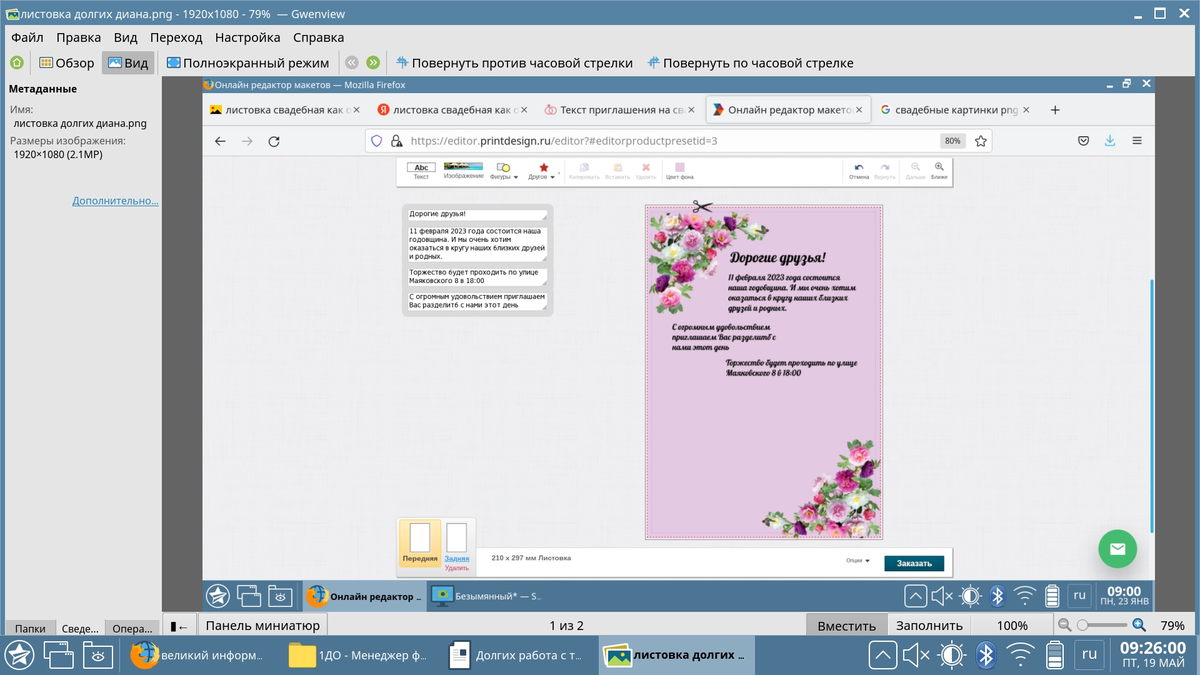1200x675 pixels.
Task: Click the green start page icon
Action: [16, 62]
